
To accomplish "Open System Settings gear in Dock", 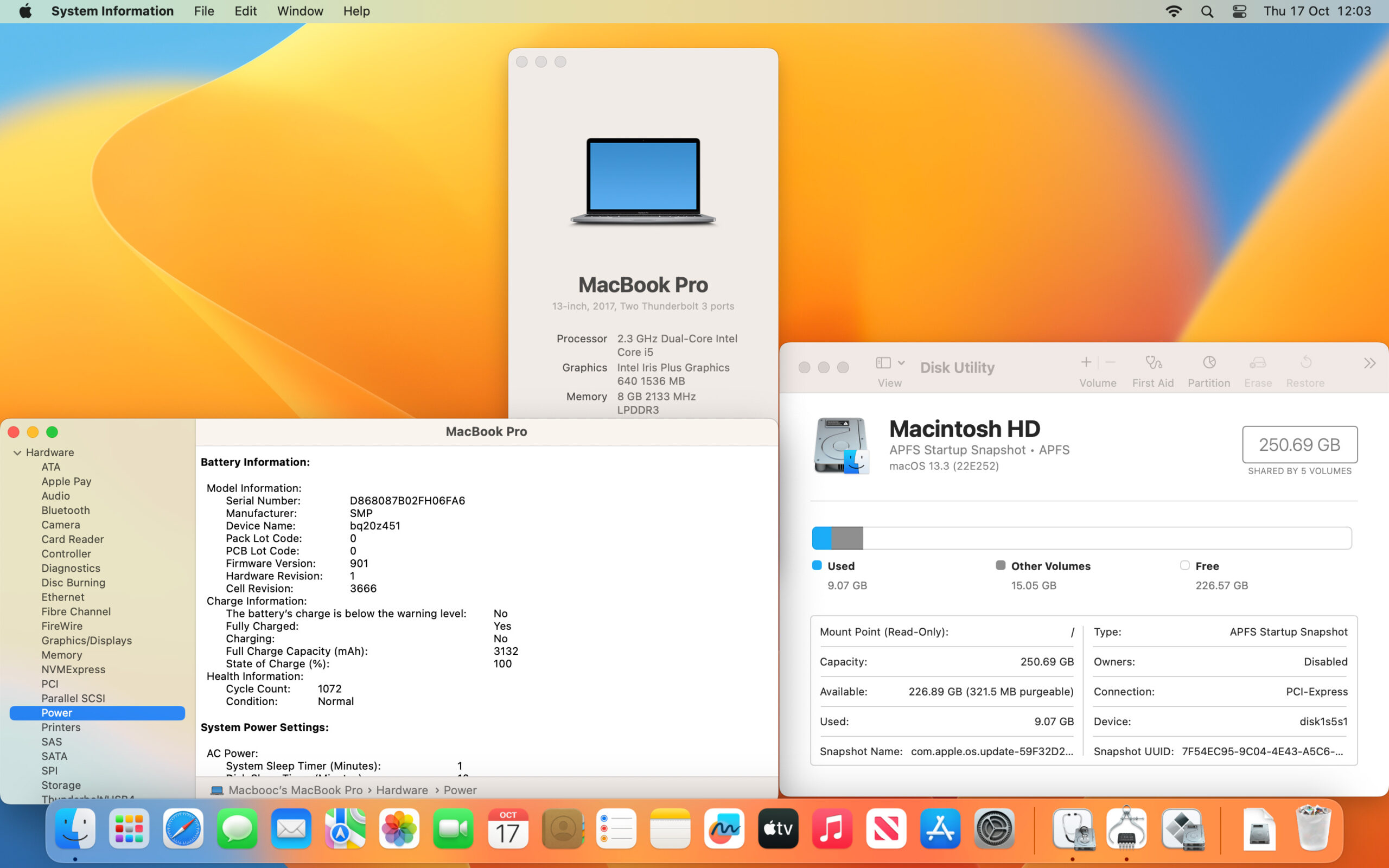I will (x=995, y=828).
